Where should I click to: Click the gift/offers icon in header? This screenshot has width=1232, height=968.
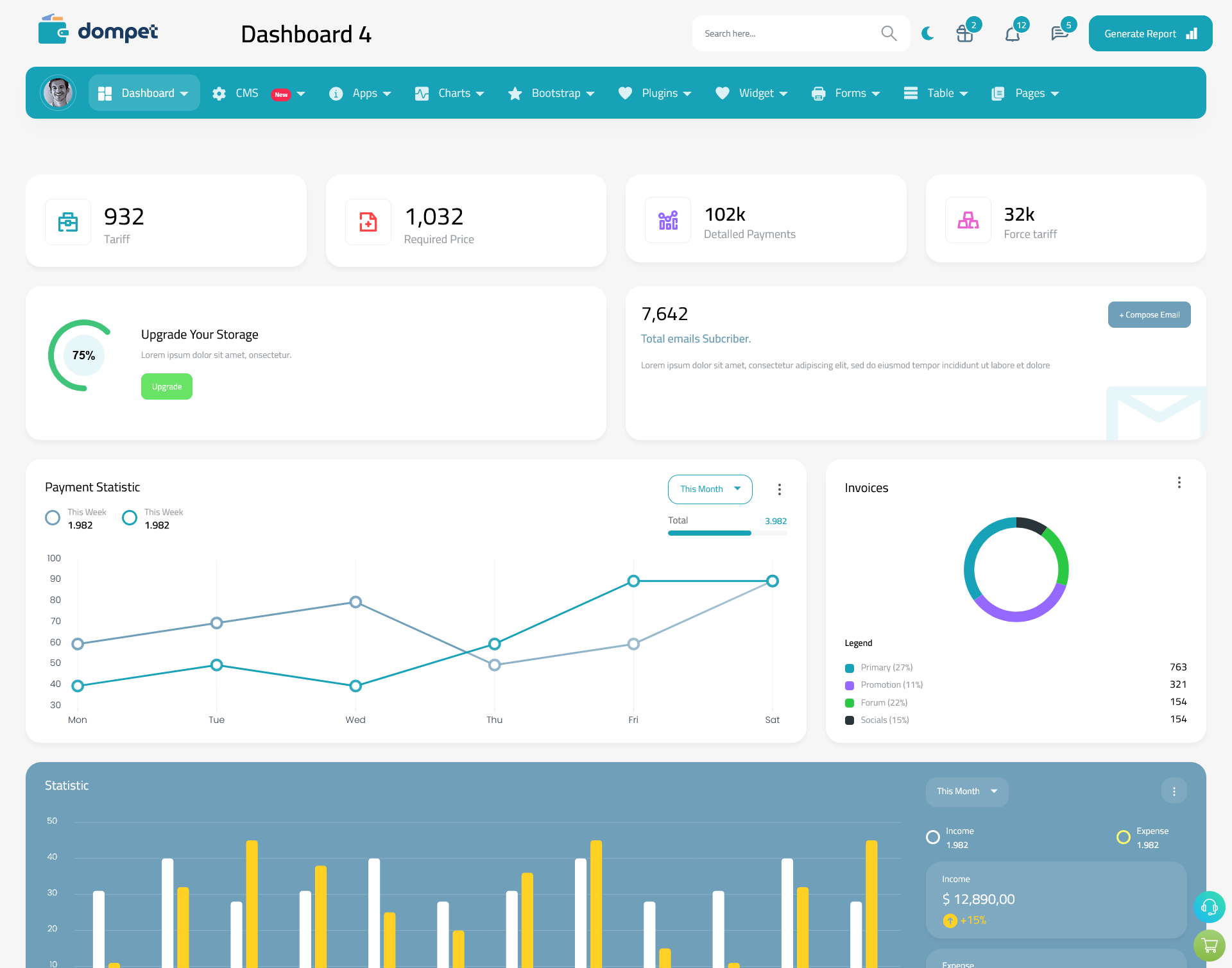click(965, 33)
